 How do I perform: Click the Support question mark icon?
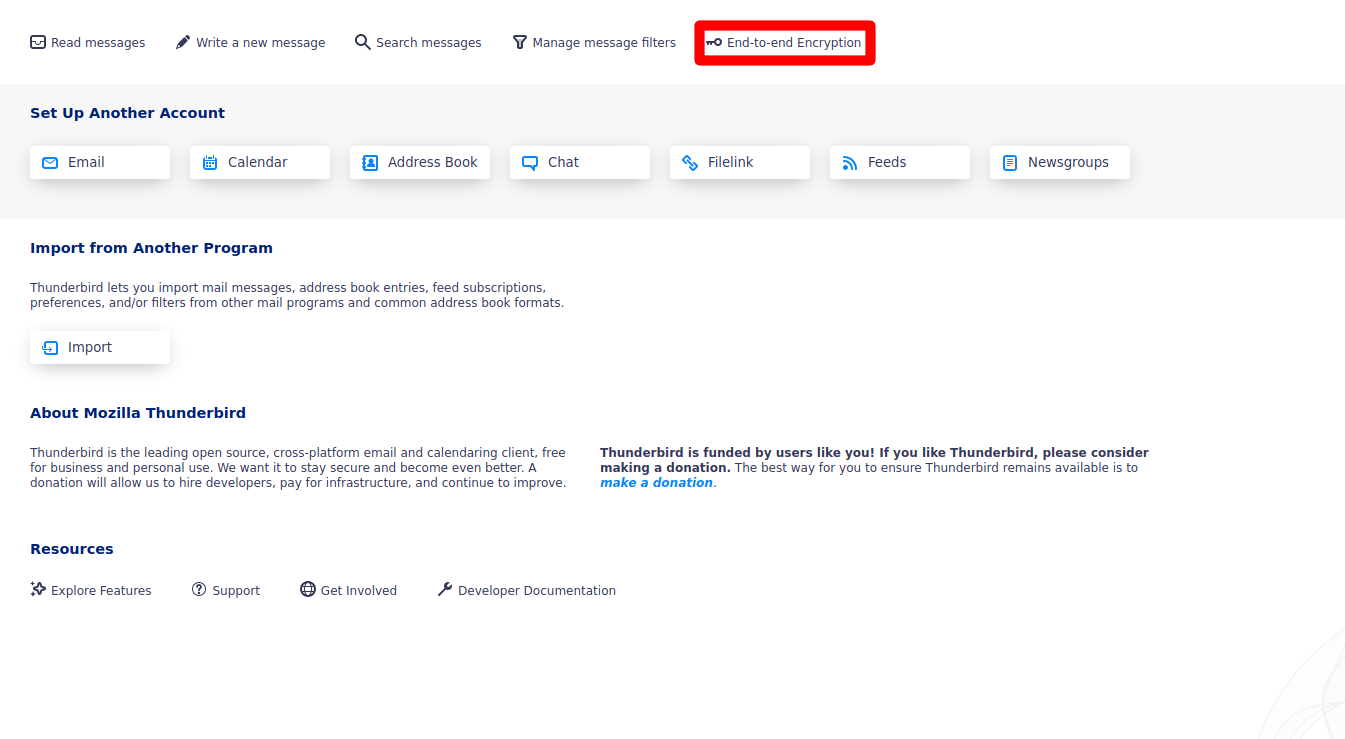coord(199,590)
